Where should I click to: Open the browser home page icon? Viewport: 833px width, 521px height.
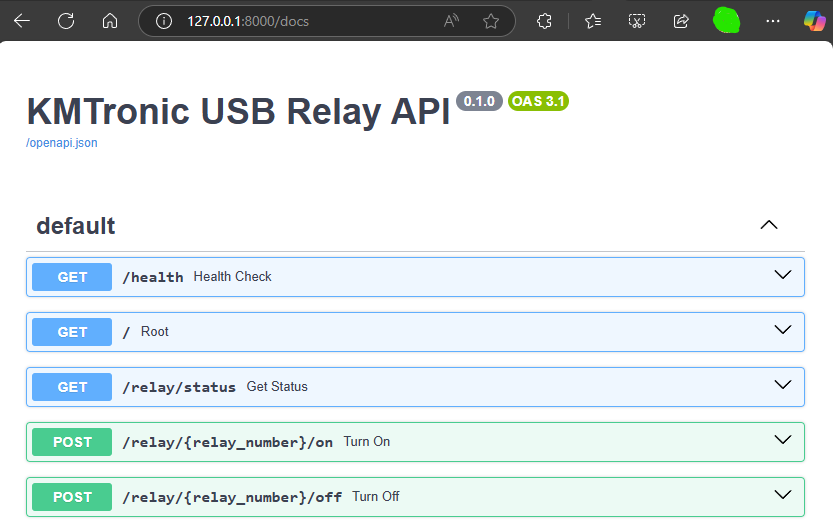110,21
